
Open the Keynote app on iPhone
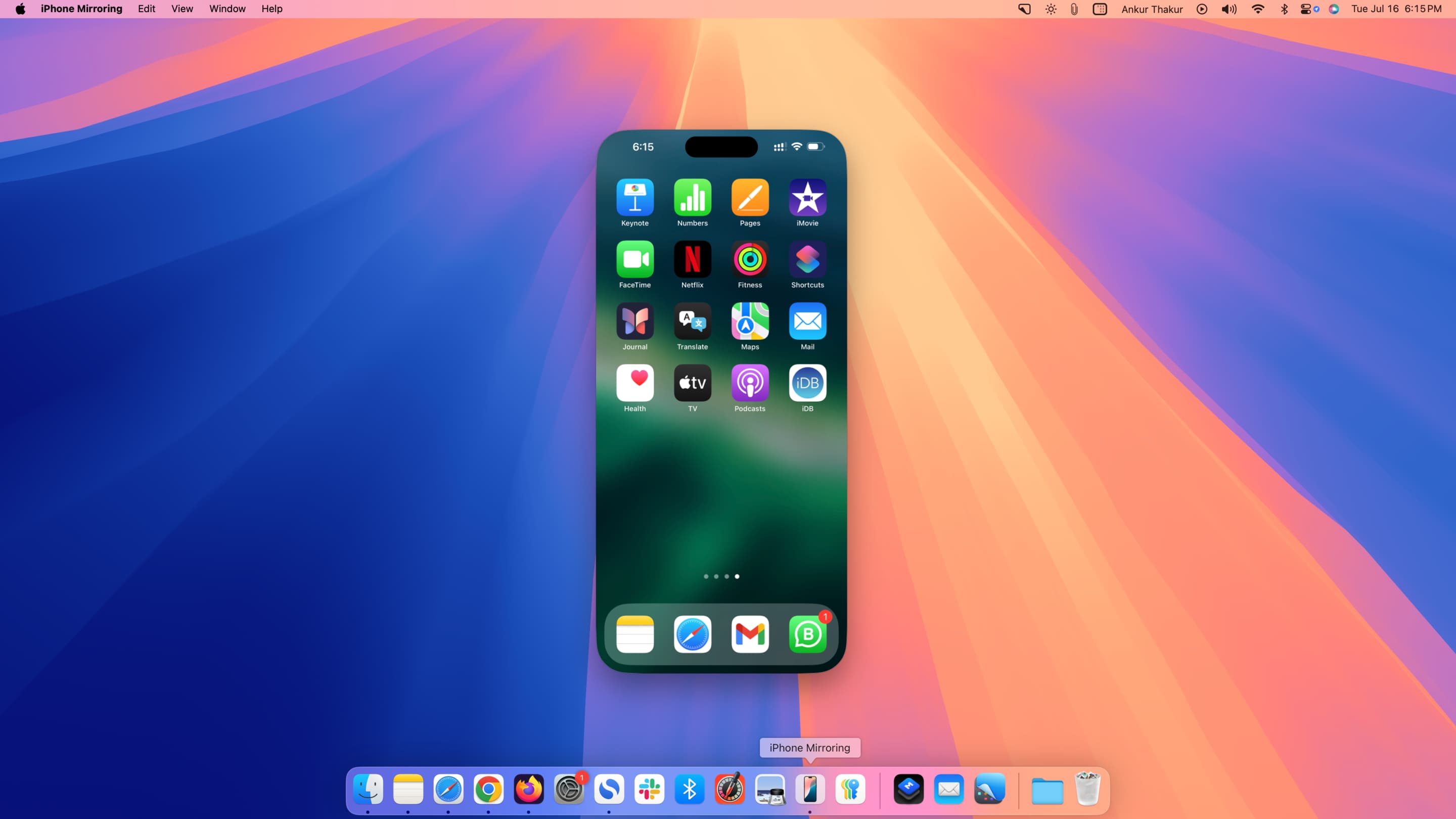coord(635,197)
